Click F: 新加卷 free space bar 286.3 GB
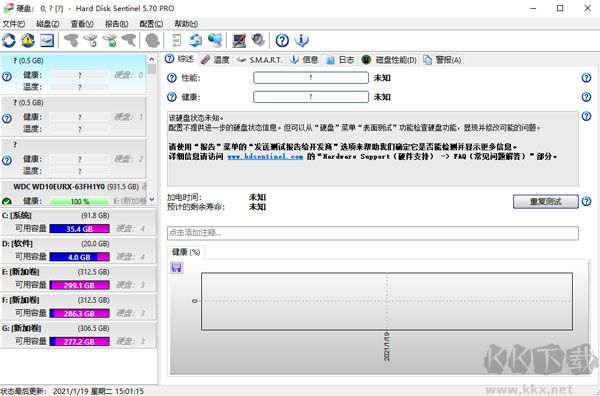The width and height of the screenshot is (600, 396). pyautogui.click(x=80, y=313)
